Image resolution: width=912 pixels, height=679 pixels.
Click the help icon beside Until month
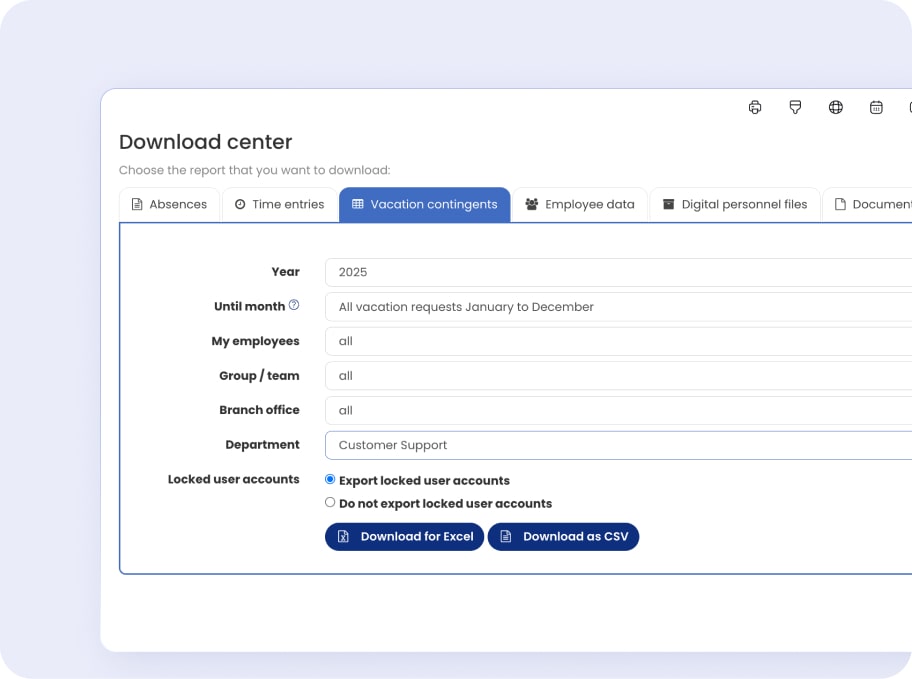click(x=294, y=305)
